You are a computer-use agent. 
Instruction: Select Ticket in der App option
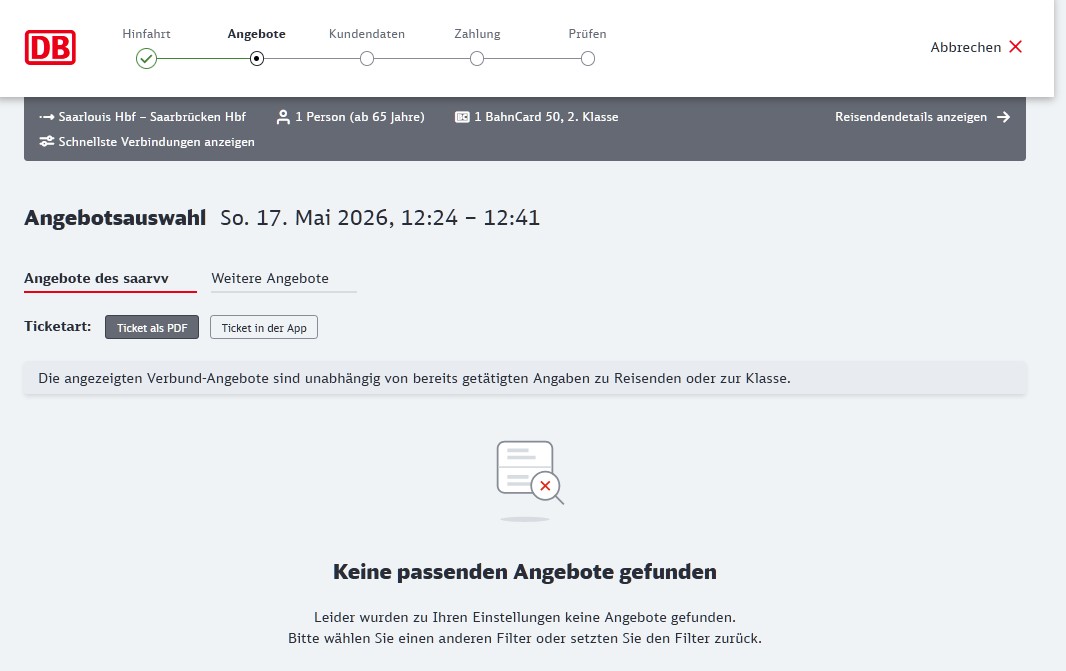264,328
